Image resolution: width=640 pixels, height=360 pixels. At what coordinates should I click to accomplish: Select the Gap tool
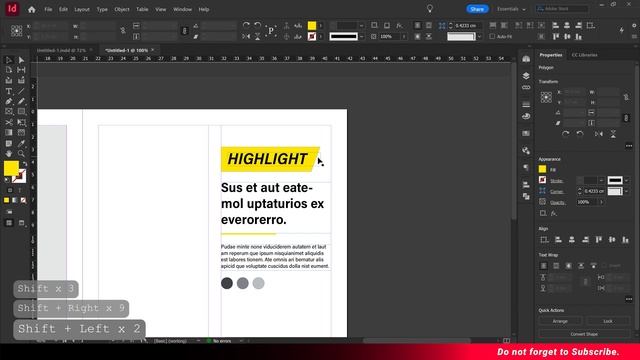tap(21, 70)
